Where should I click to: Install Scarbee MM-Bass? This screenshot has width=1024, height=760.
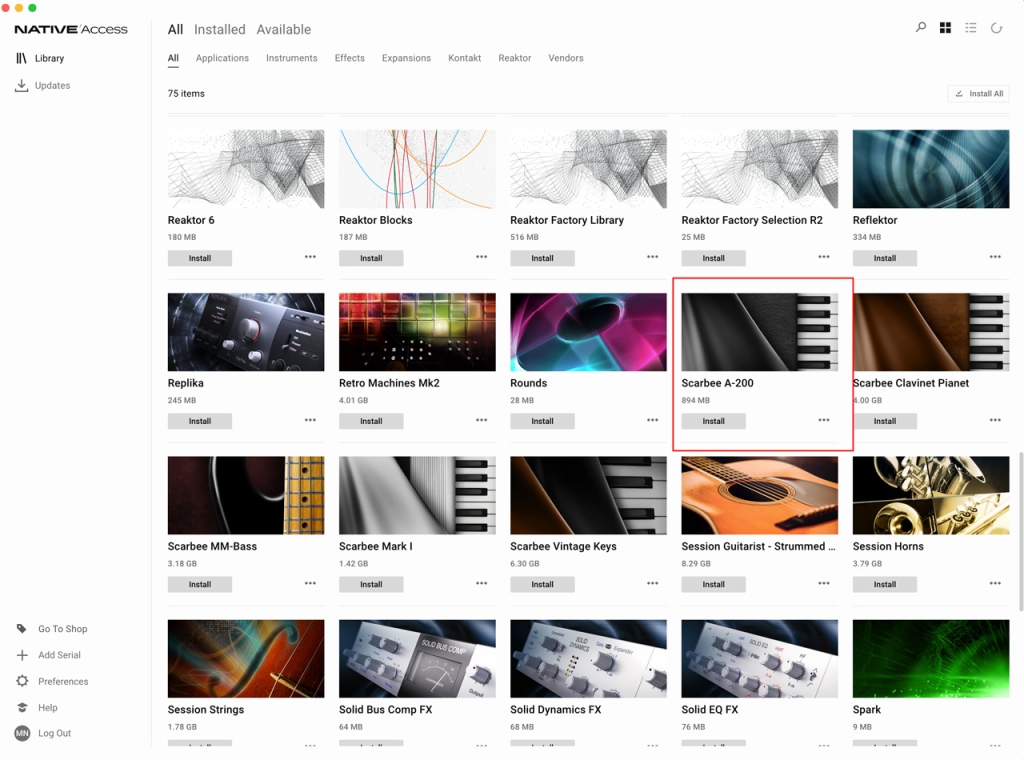coord(200,584)
